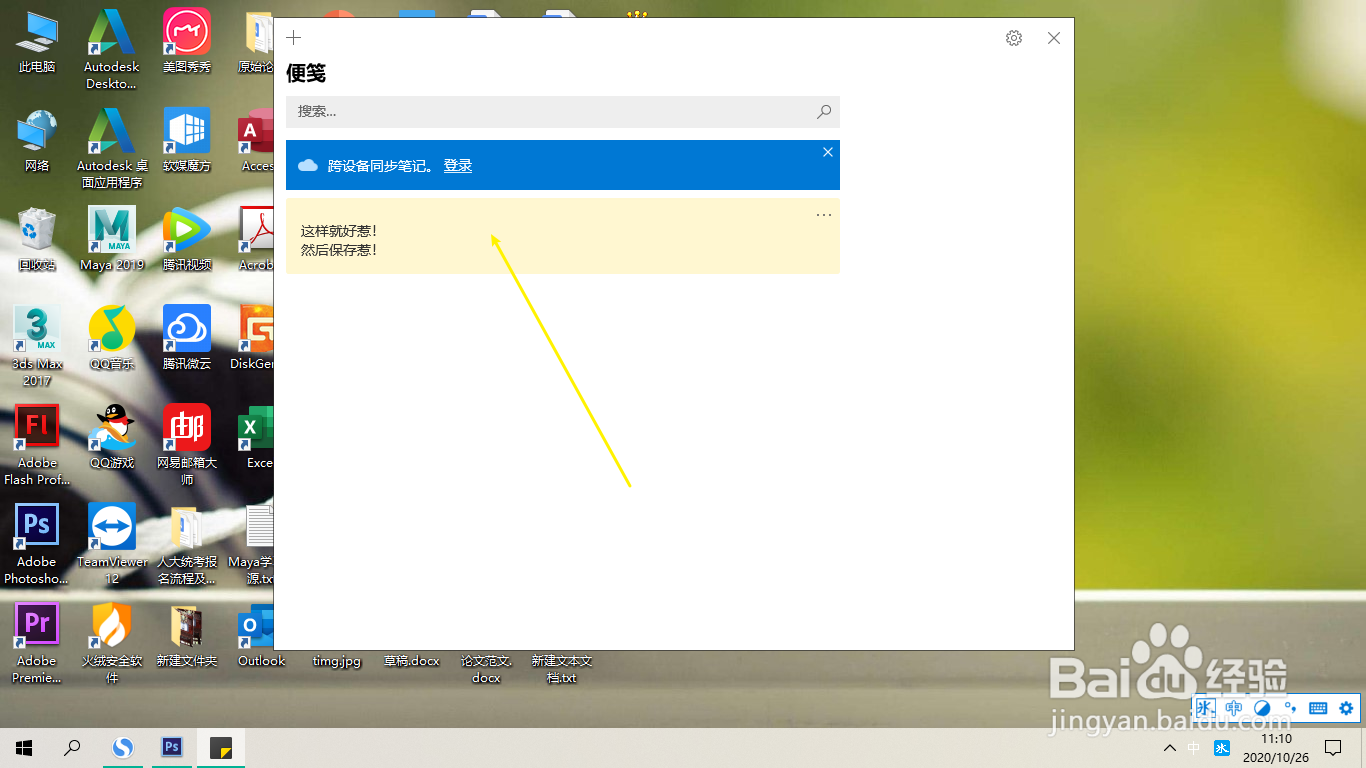Open Sticky Notes settings via the gear icon

(x=1013, y=37)
